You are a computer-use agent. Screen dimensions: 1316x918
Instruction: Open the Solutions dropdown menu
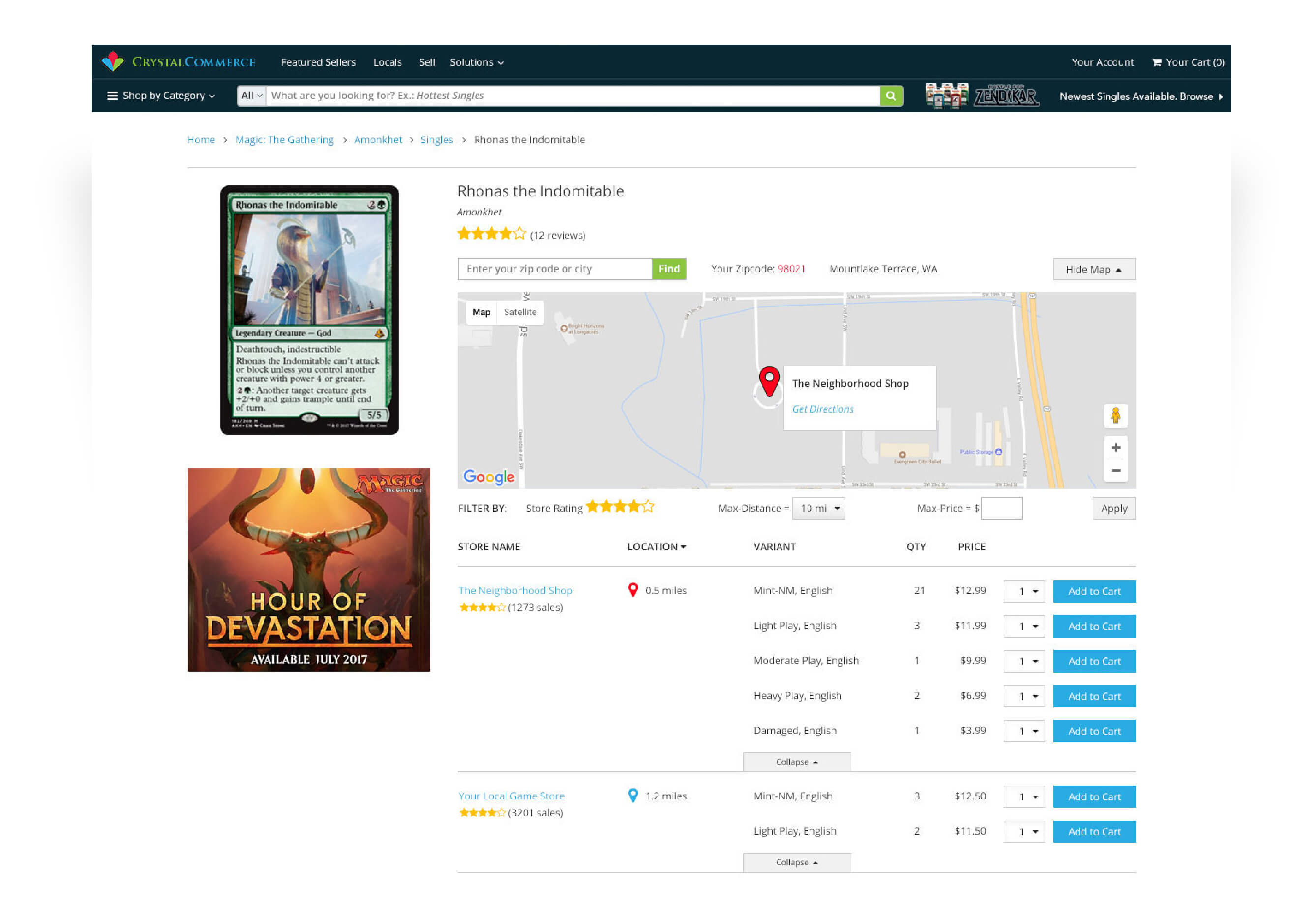coord(477,62)
